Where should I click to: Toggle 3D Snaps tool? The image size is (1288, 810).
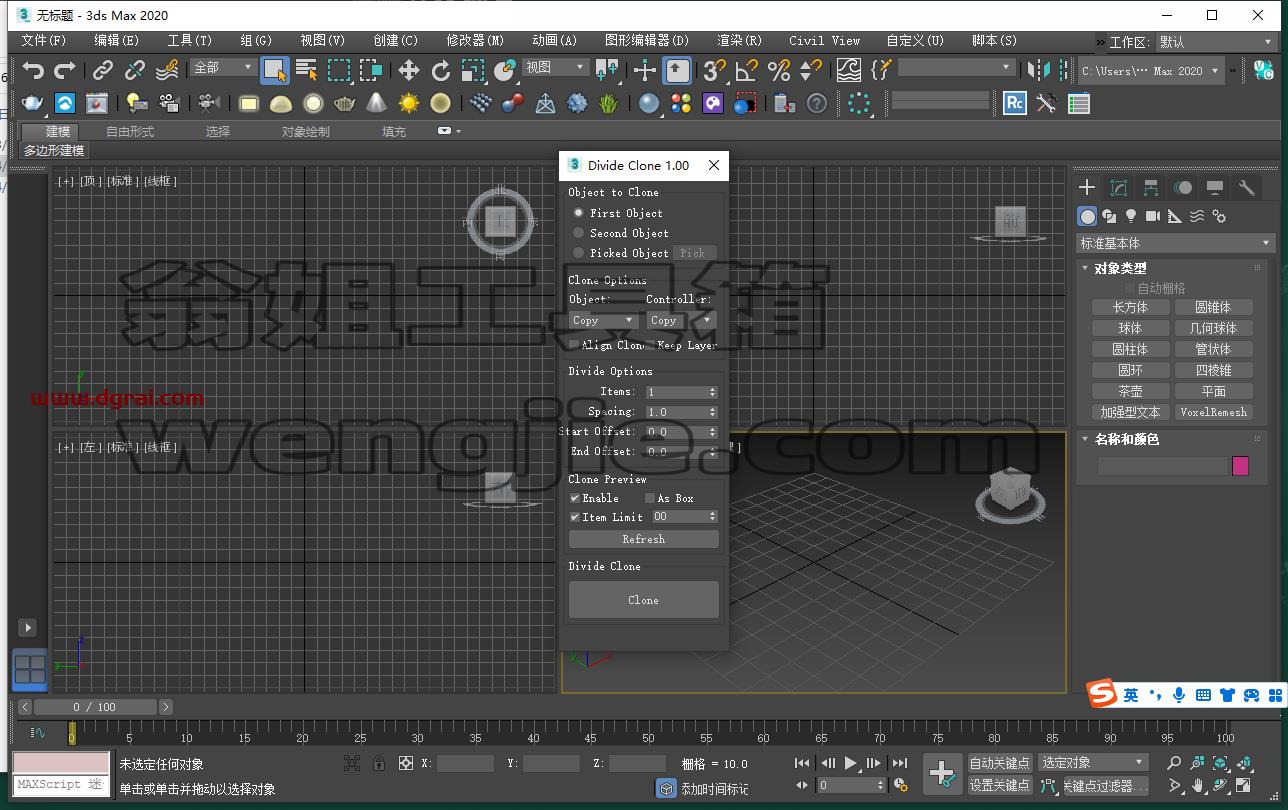[714, 70]
